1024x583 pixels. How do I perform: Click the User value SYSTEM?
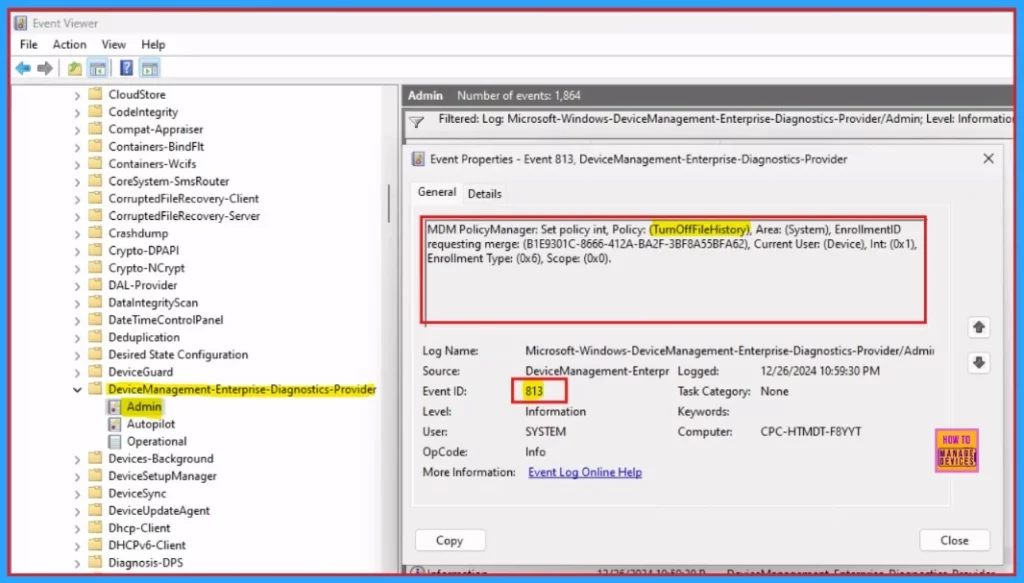coord(545,432)
